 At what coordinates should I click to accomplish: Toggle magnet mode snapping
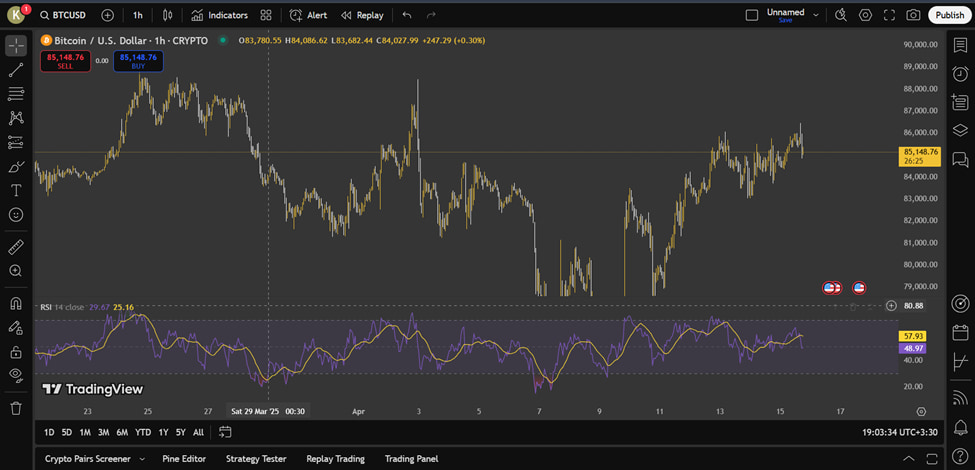pos(16,304)
